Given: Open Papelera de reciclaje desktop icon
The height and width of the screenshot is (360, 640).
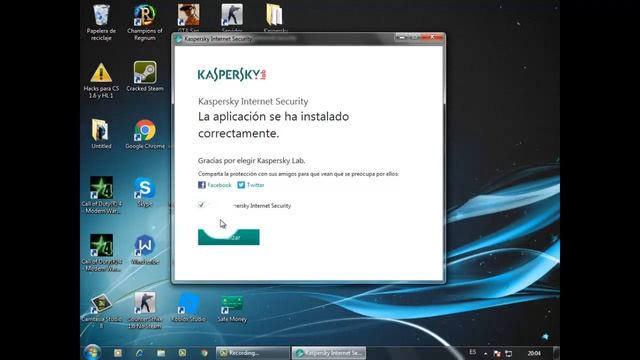Looking at the screenshot, I should 101,22.
